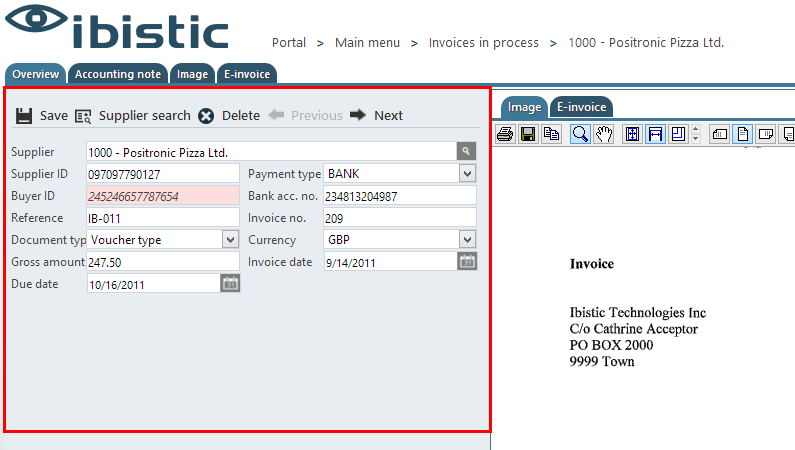Click the Next arrow icon

[x=358, y=115]
